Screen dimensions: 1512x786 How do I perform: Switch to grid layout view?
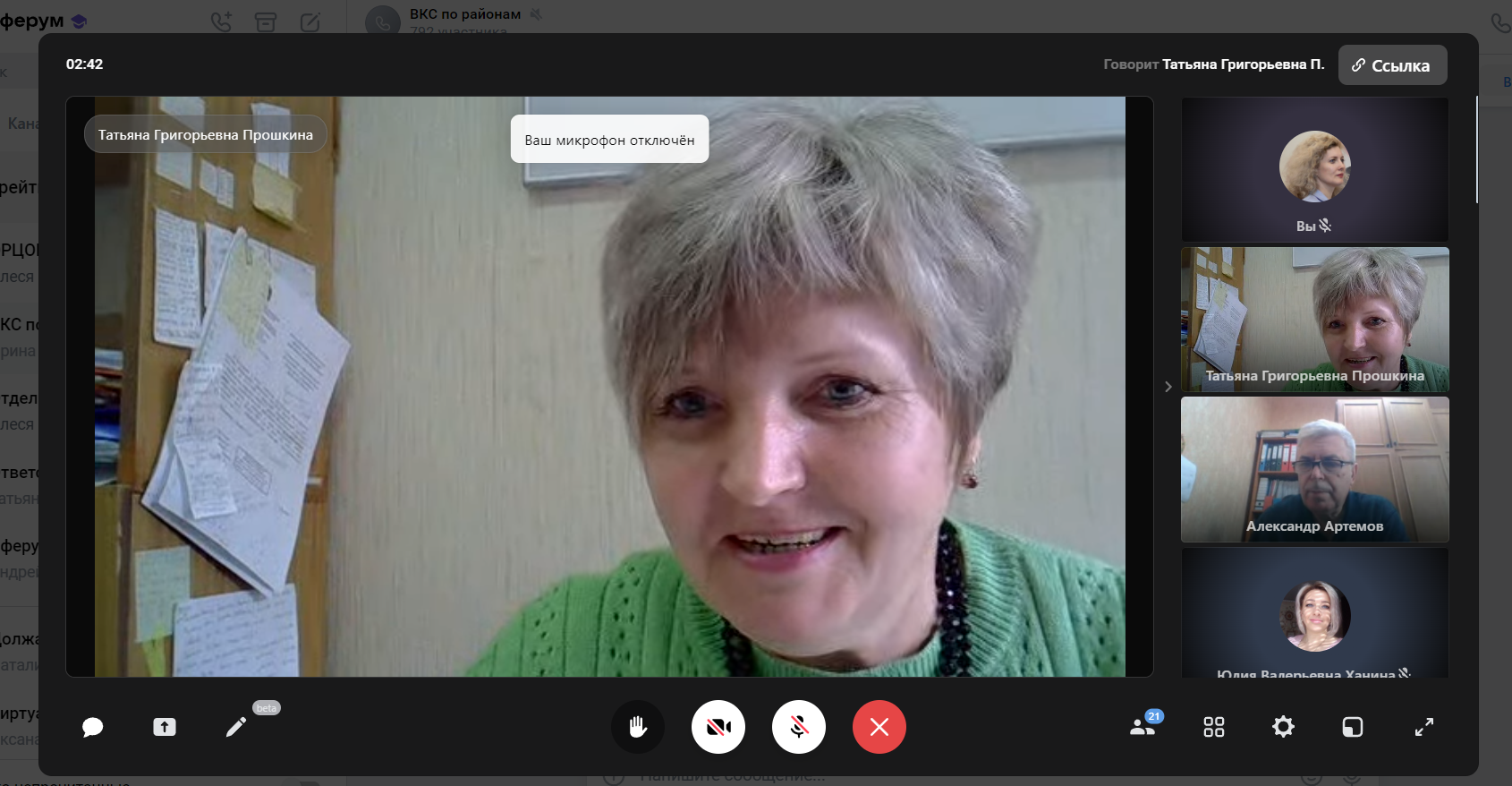point(1214,727)
